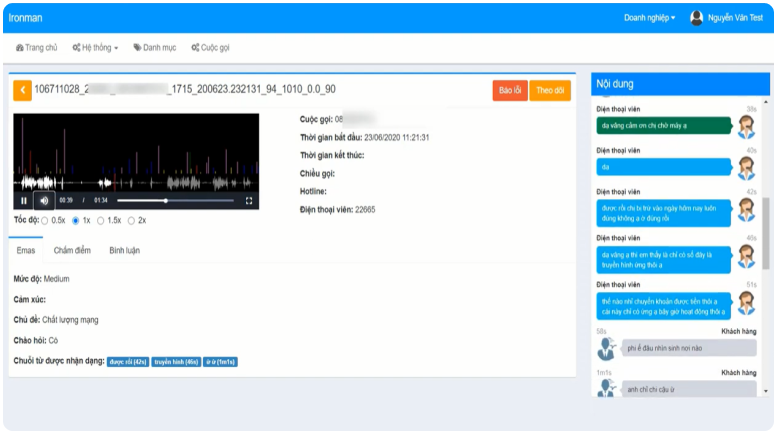Click the 'dạ vâng ạ thì em thấy' message bubble
Screen dimensions: 777x435
coord(664,260)
